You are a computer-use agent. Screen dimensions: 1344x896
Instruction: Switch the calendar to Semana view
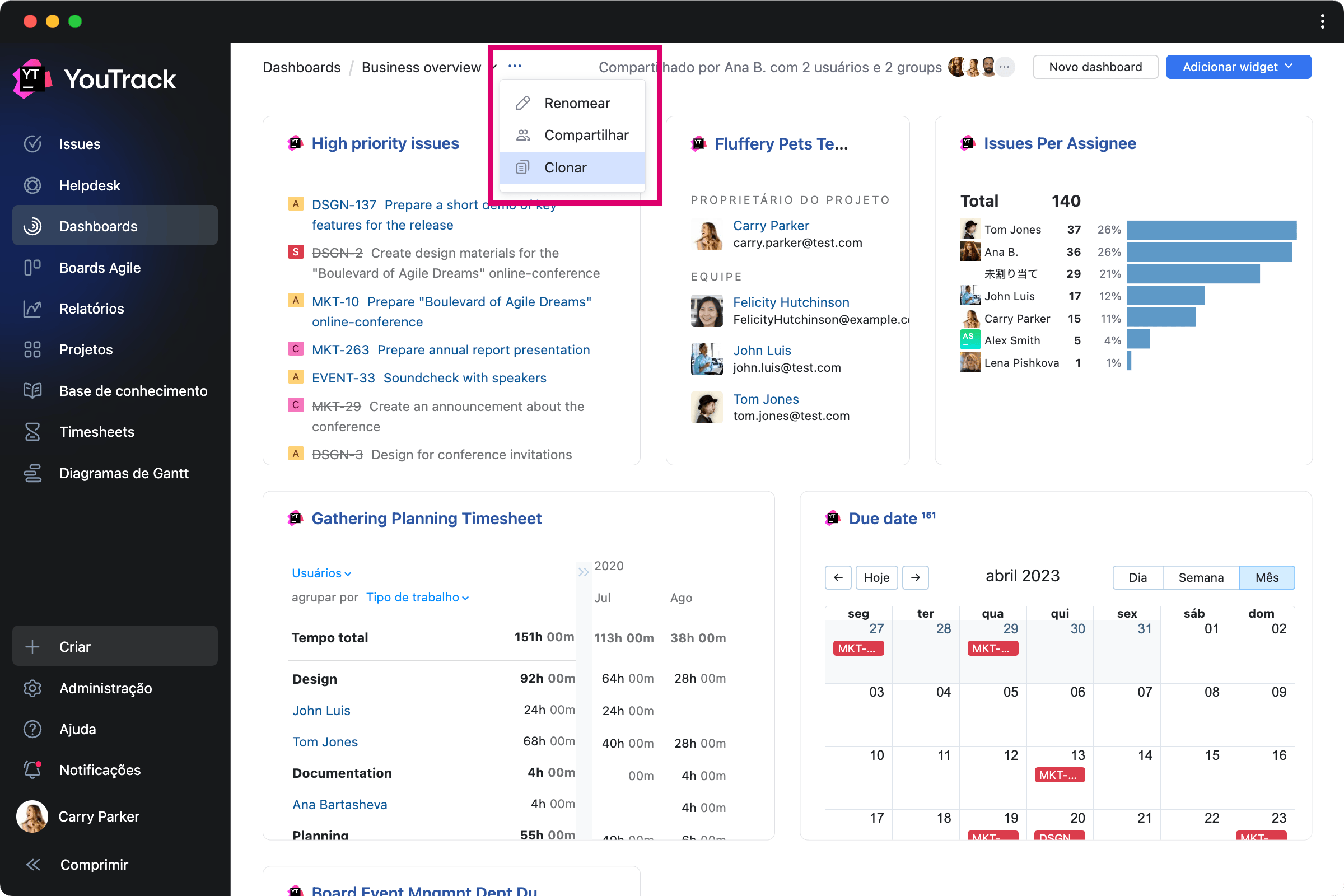[x=1201, y=577]
